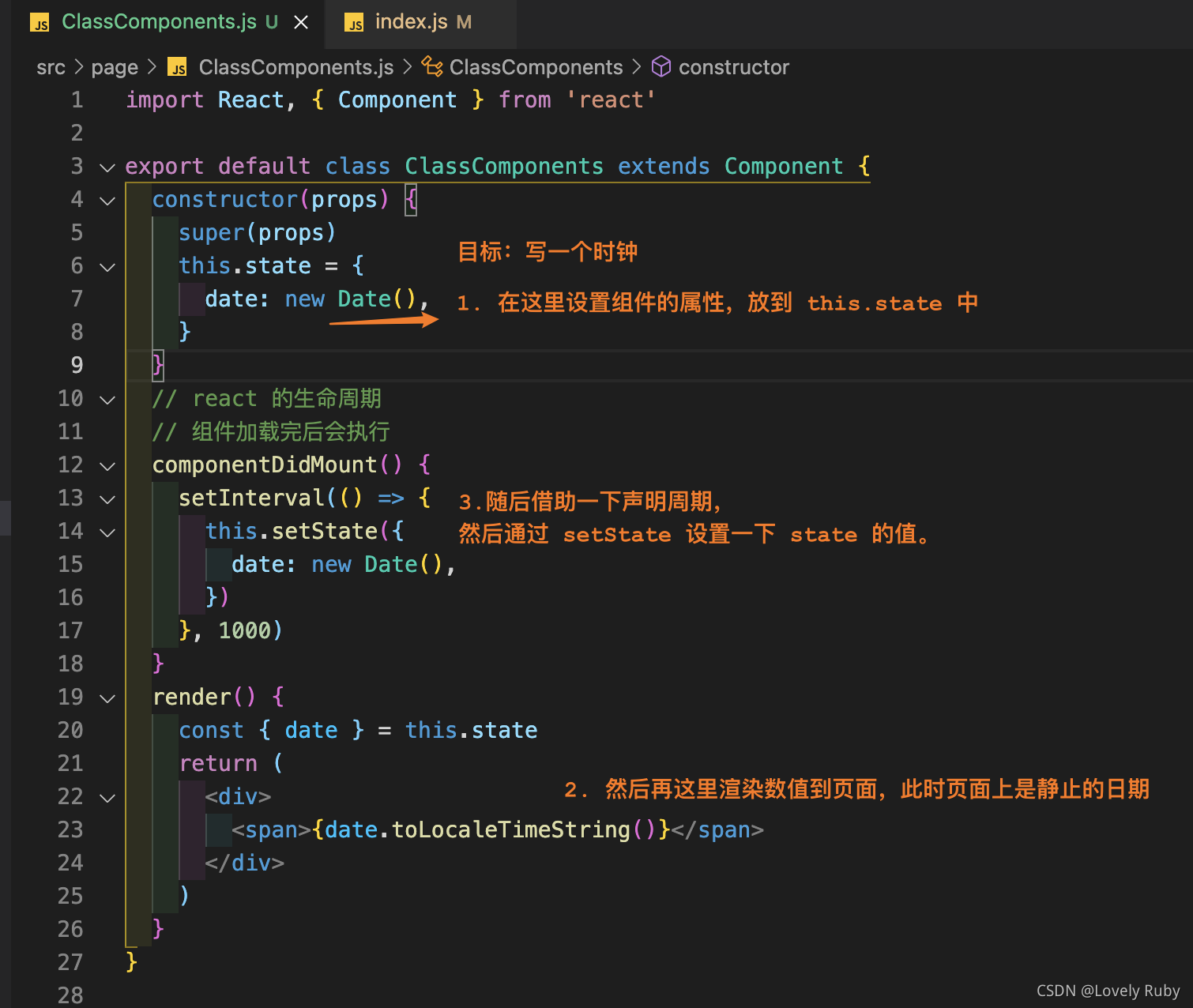Click the comment '// 组件加载完后会执行'
The image size is (1193, 1008).
271,432
